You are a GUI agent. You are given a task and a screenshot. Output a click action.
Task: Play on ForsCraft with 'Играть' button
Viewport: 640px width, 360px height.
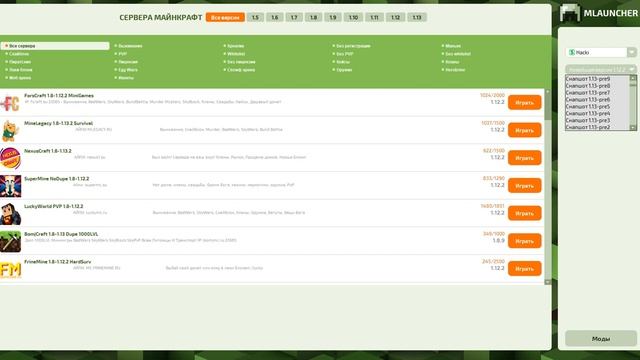(524, 103)
